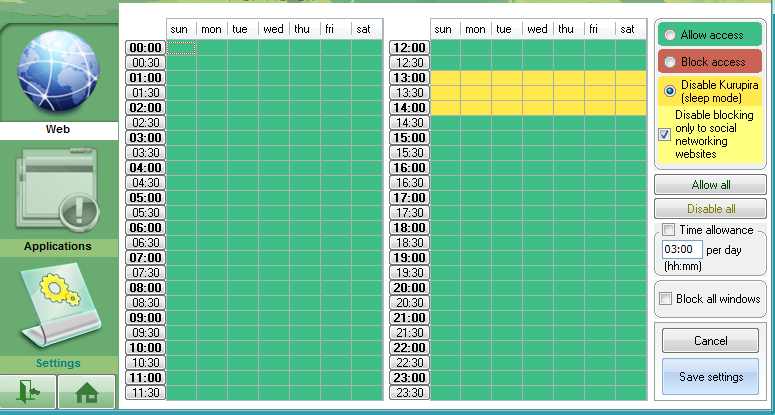Click the exit door icon button
This screenshot has height=415, width=775.
28,392
